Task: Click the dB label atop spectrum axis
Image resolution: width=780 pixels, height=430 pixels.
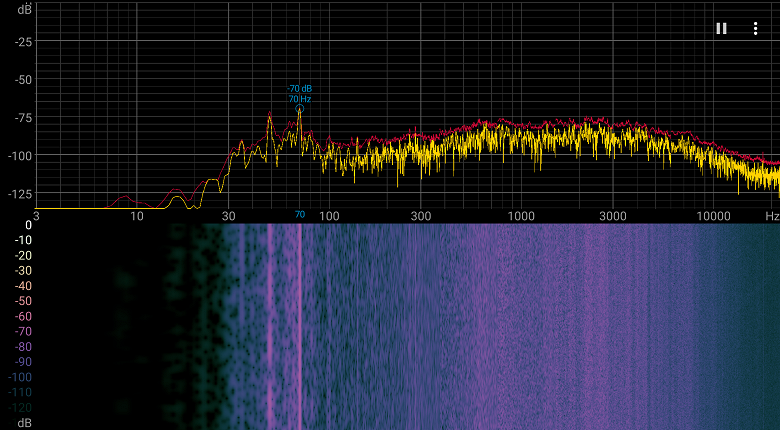Action: 25,8
